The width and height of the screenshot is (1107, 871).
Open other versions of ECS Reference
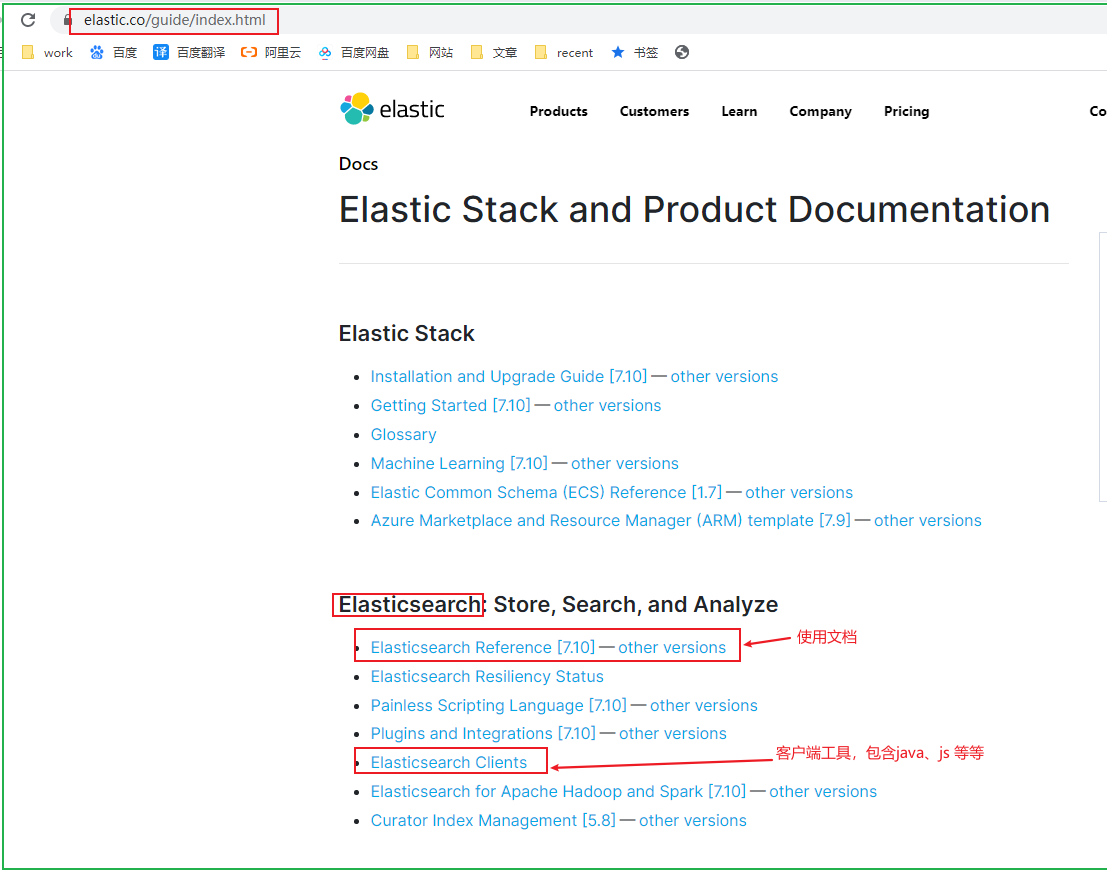[798, 492]
